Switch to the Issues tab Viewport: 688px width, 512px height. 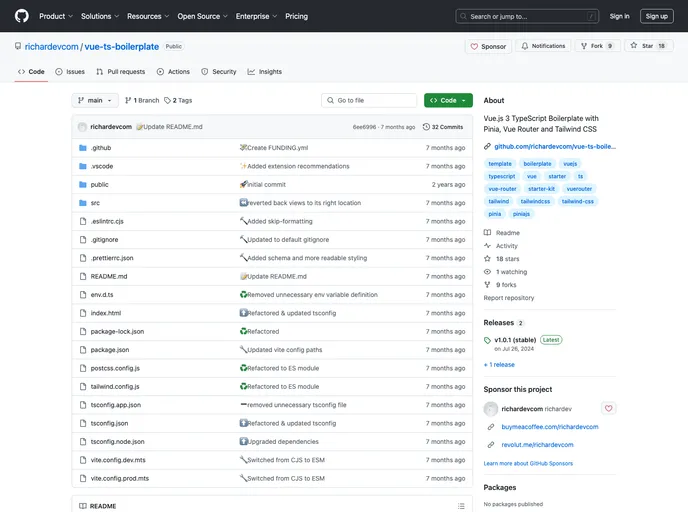tap(70, 72)
